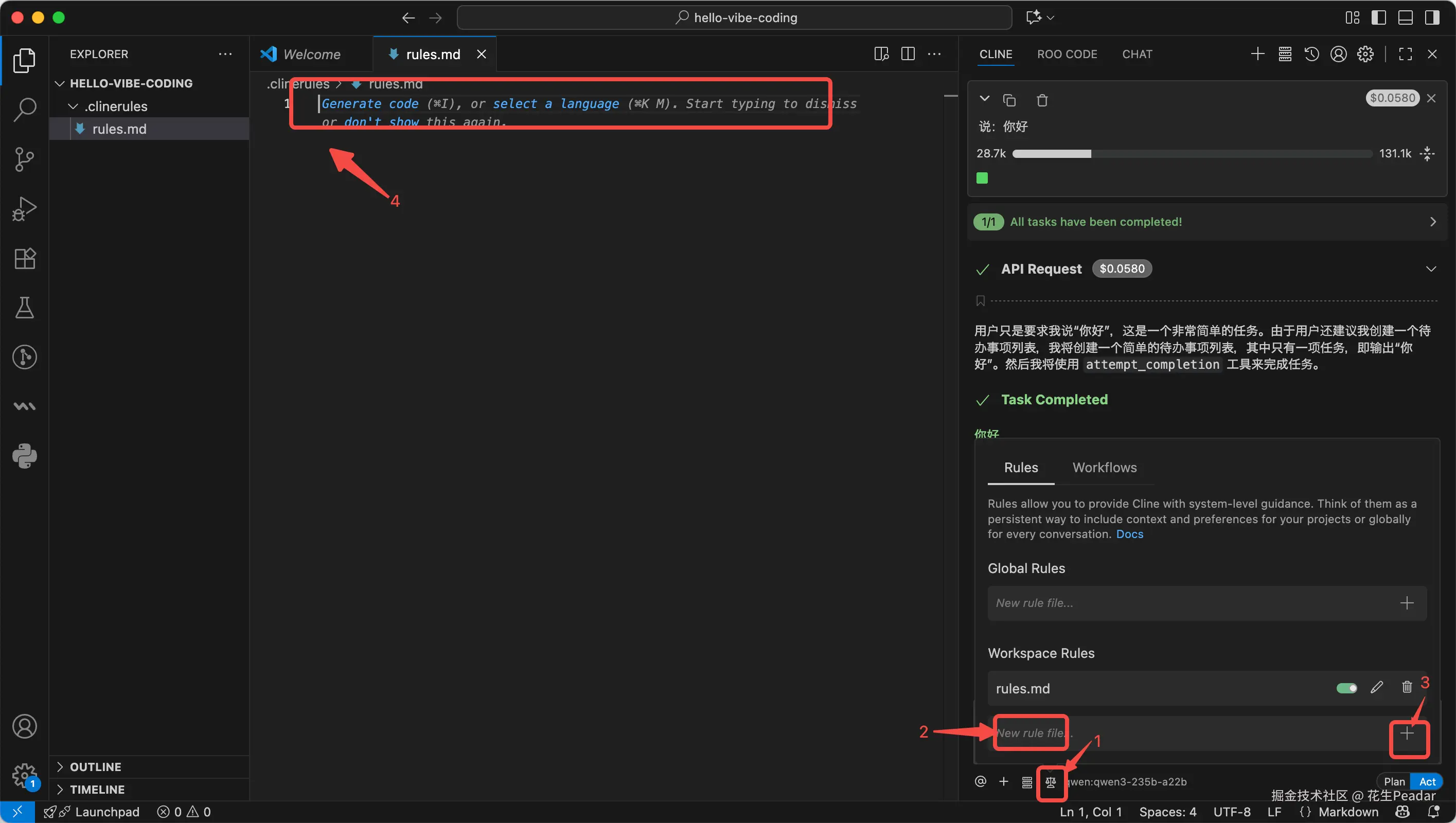Switch to the ROO CODE tab
1456x823 pixels.
(x=1067, y=54)
